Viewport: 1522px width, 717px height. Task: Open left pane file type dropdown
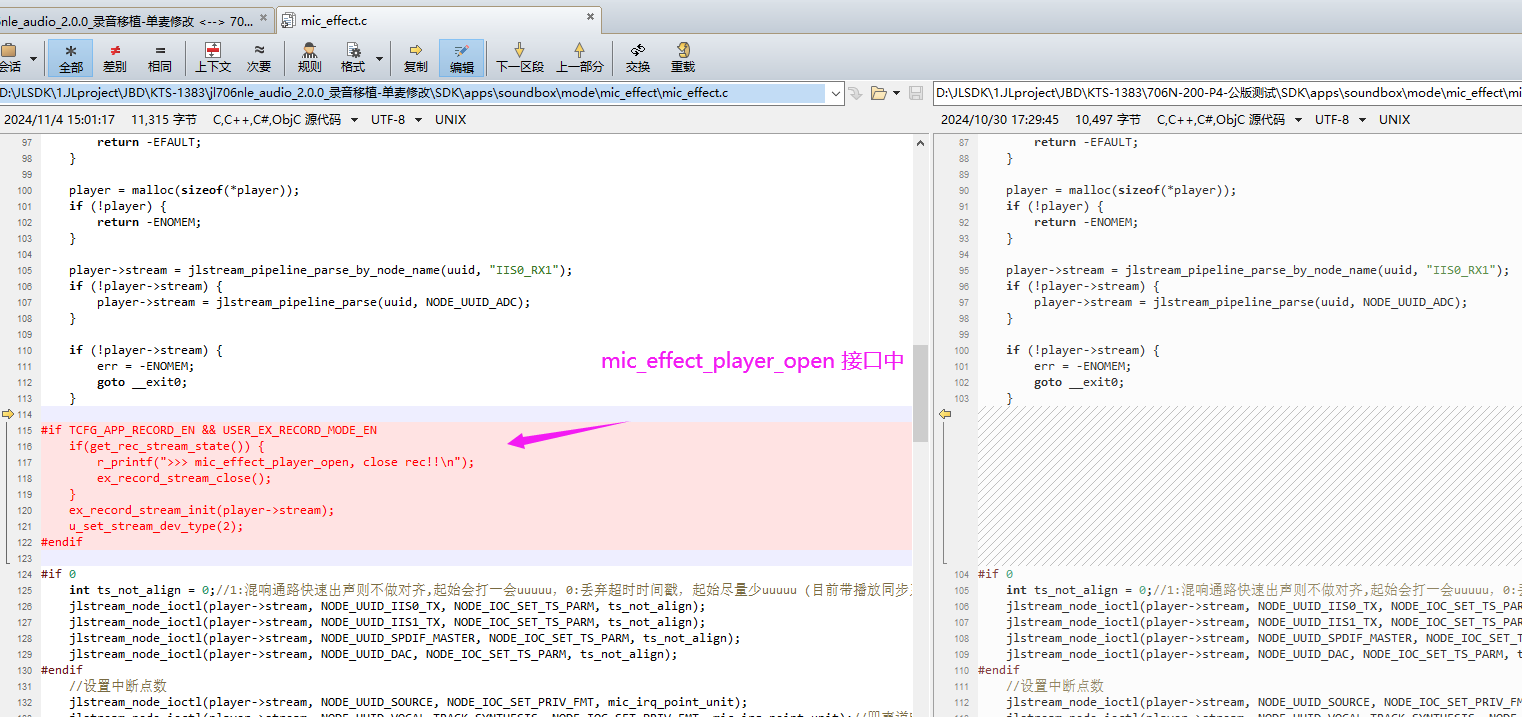[285, 119]
